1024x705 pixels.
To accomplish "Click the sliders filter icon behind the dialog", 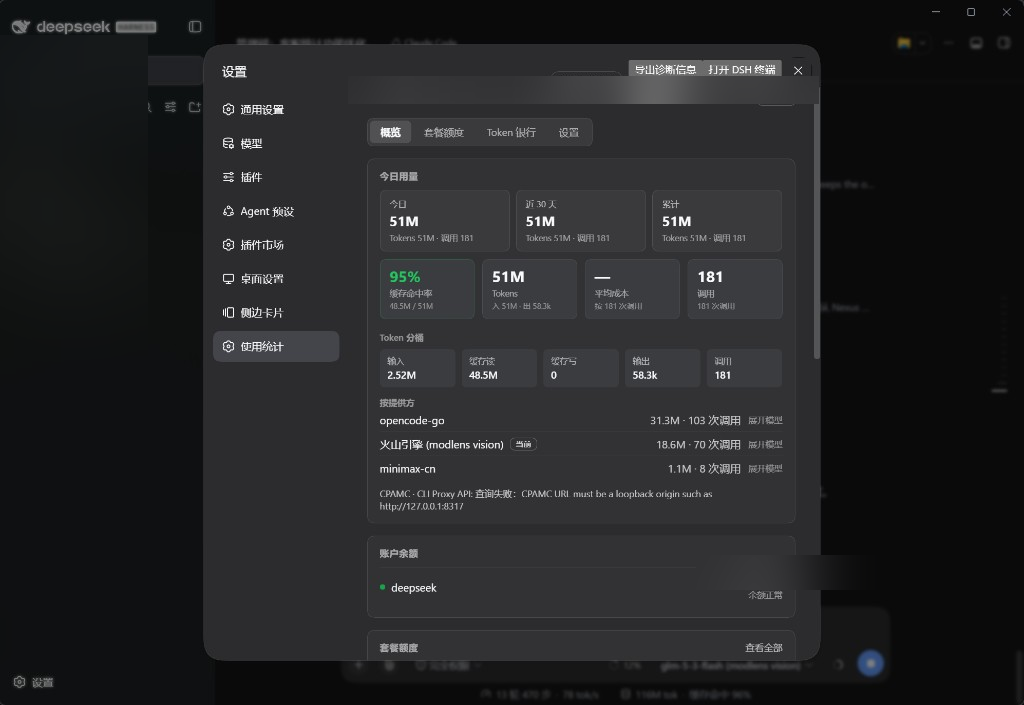I will (x=170, y=107).
